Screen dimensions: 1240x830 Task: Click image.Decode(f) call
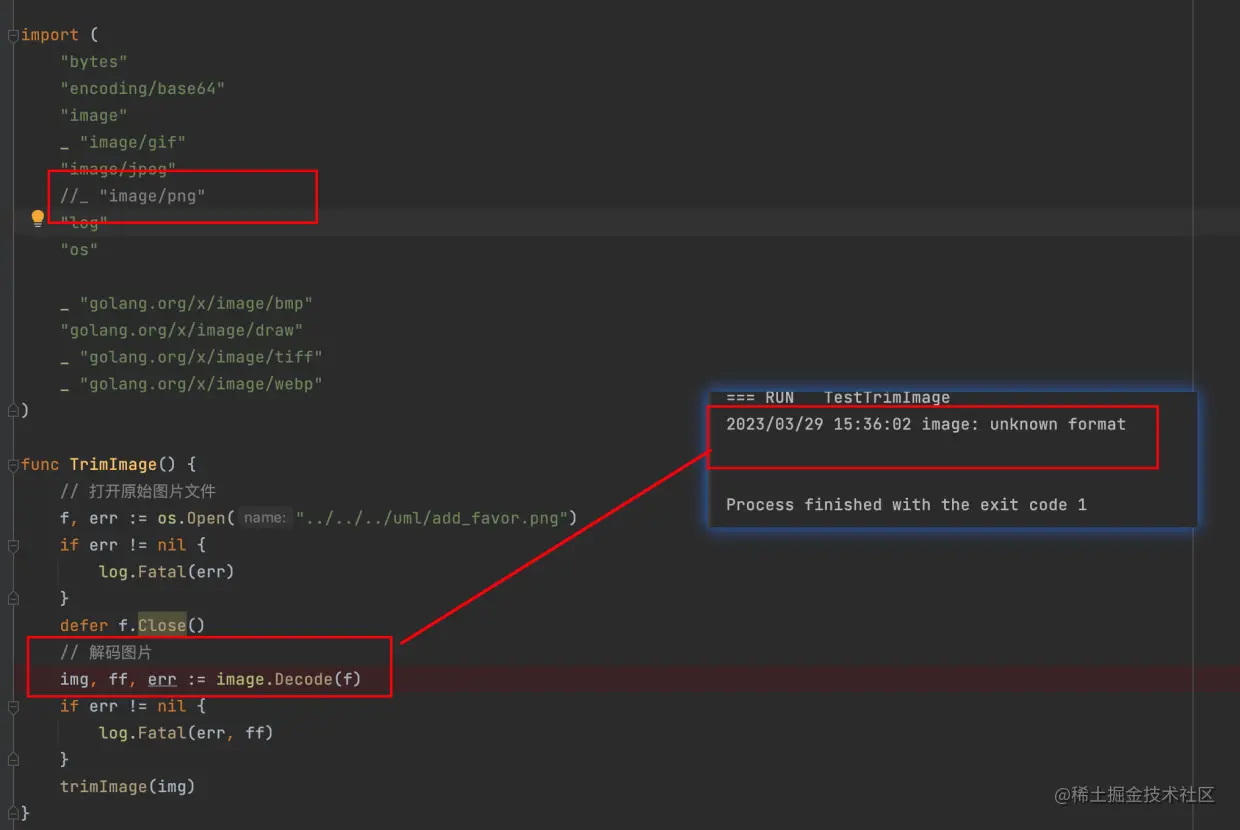pos(289,680)
